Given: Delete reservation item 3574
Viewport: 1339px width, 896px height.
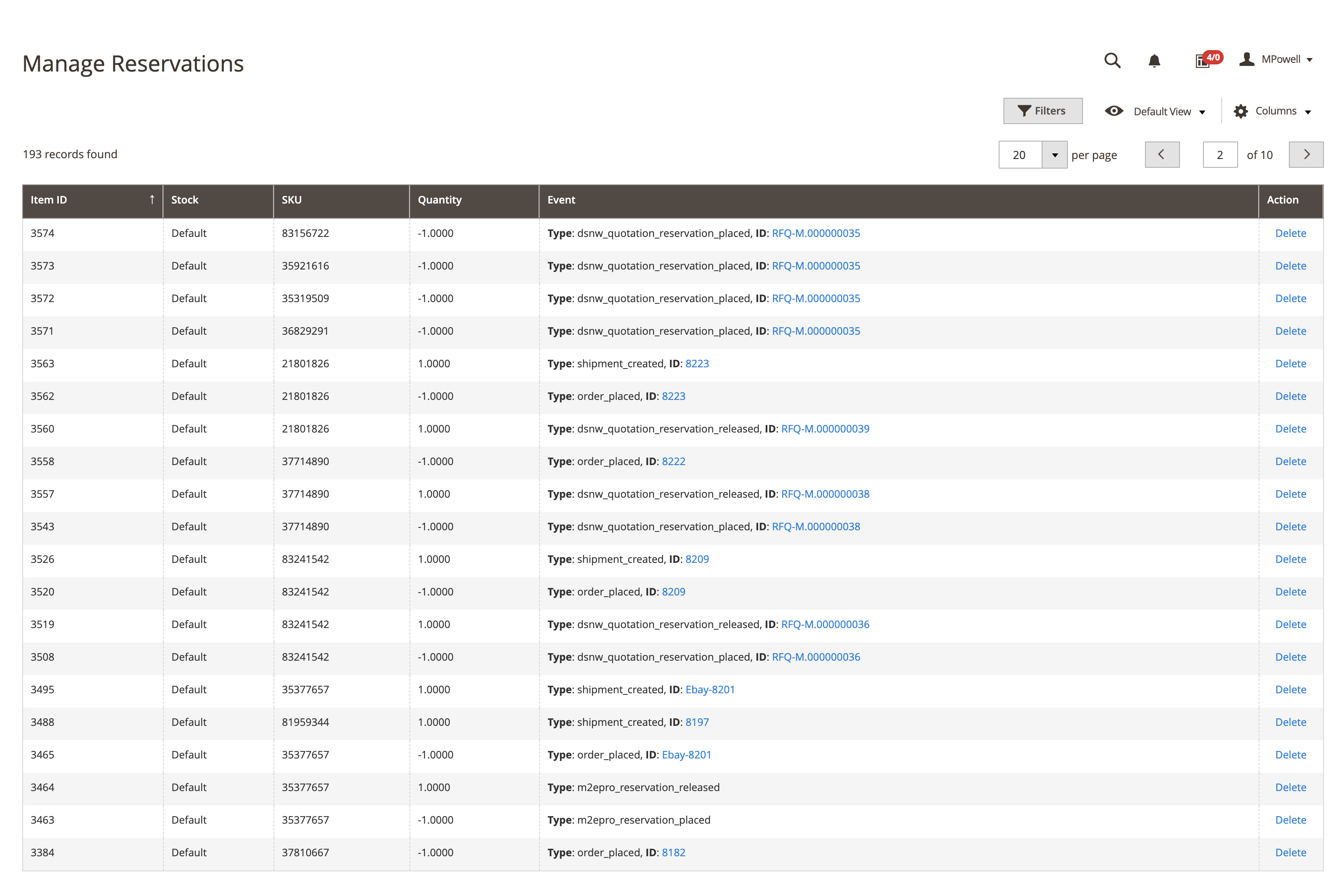Looking at the screenshot, I should [x=1290, y=233].
